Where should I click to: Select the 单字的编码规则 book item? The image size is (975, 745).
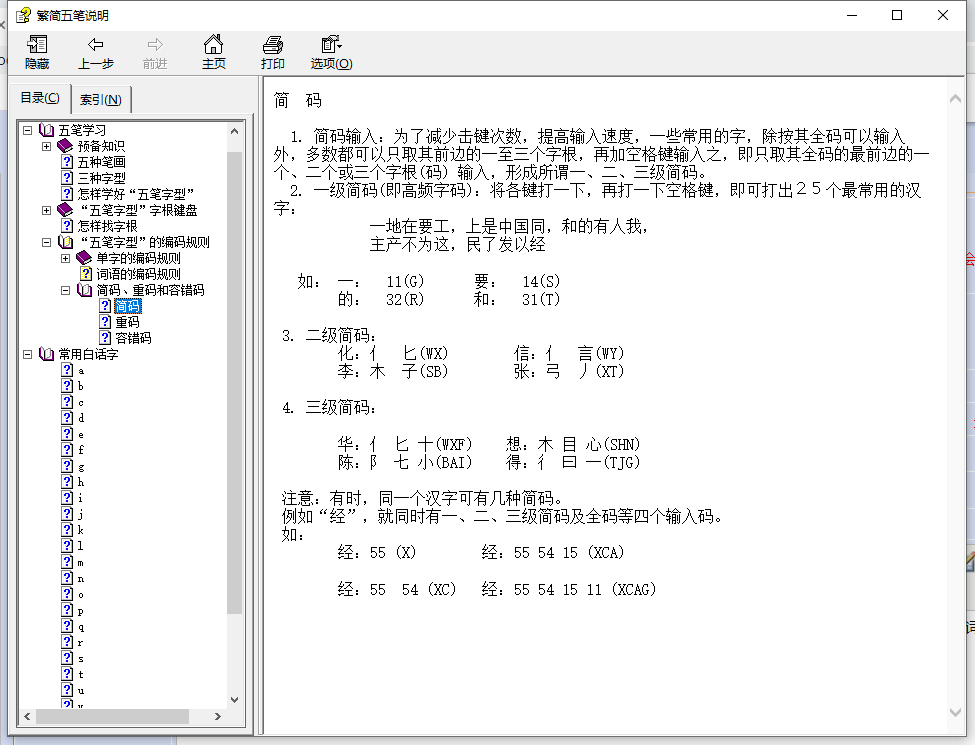[x=138, y=258]
